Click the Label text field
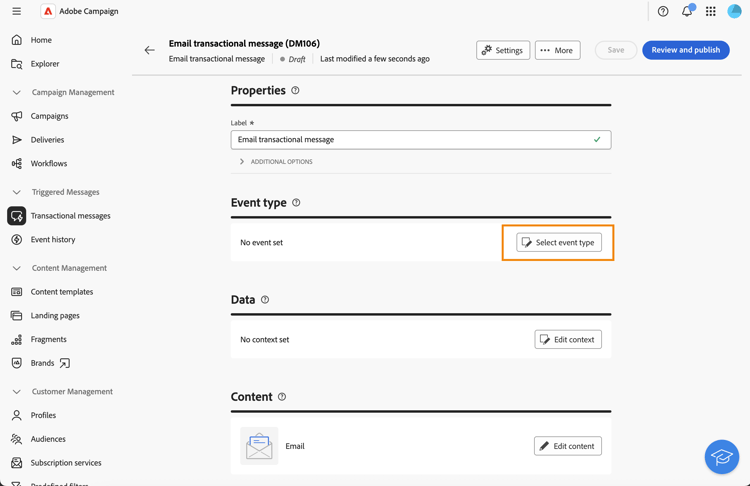This screenshot has height=486, width=750. coord(410,140)
